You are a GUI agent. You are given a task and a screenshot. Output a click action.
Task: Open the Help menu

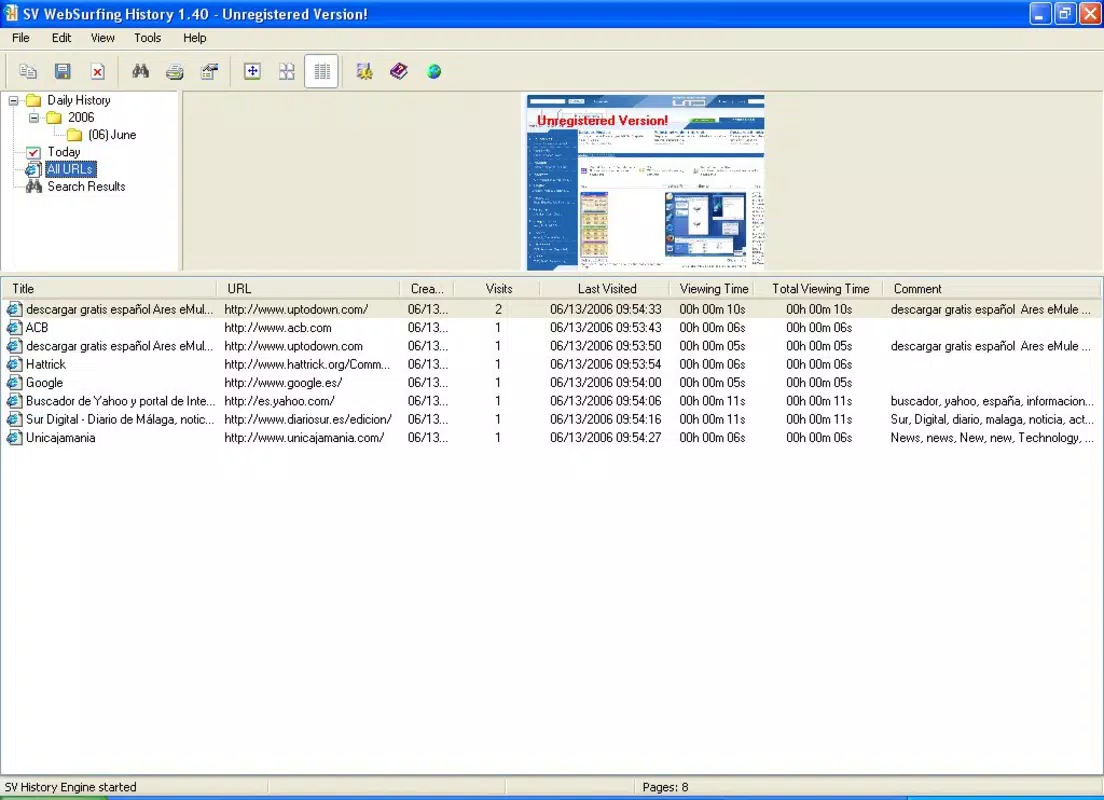(x=194, y=38)
